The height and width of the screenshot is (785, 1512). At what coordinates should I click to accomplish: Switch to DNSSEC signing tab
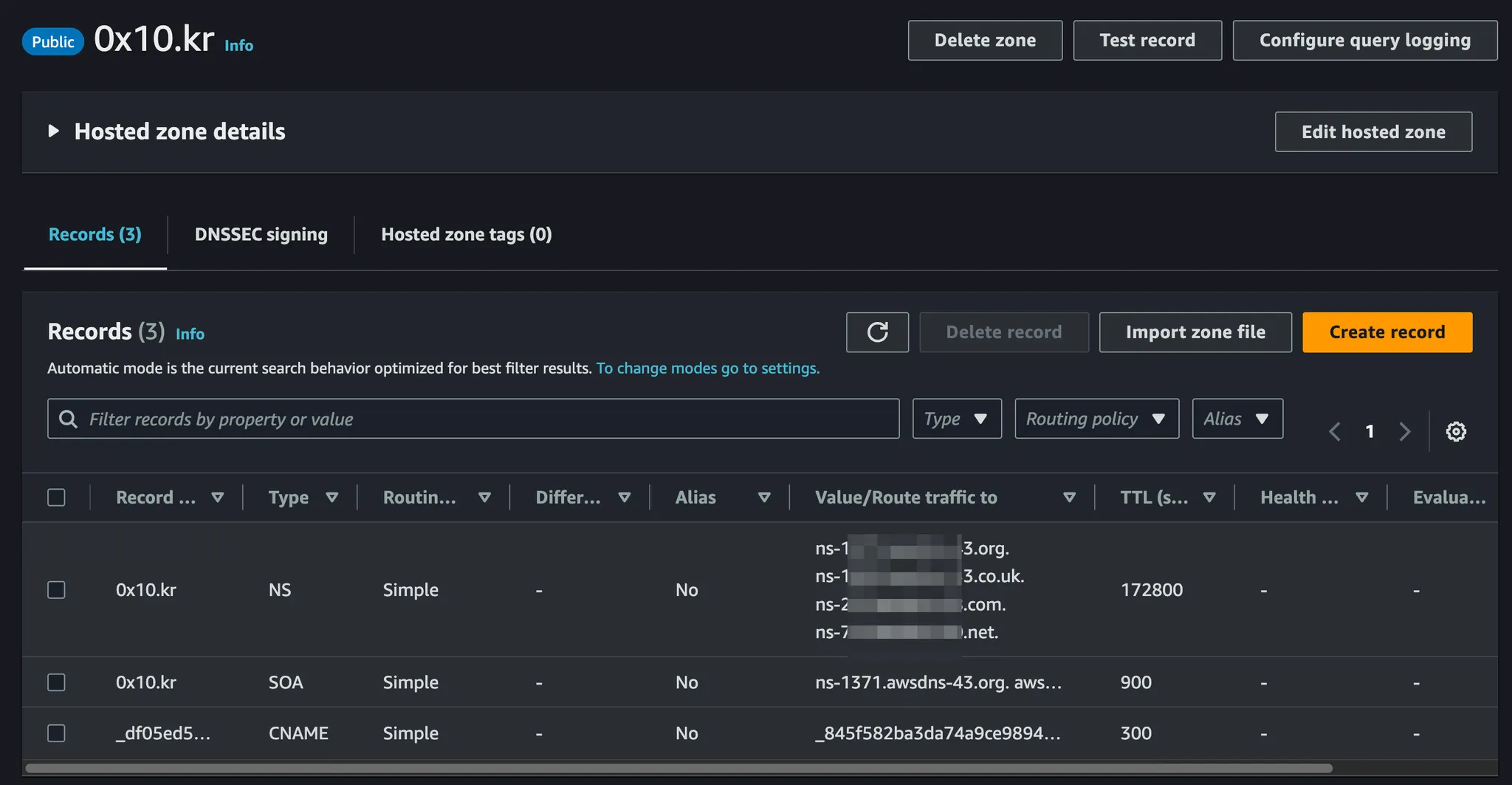261,234
